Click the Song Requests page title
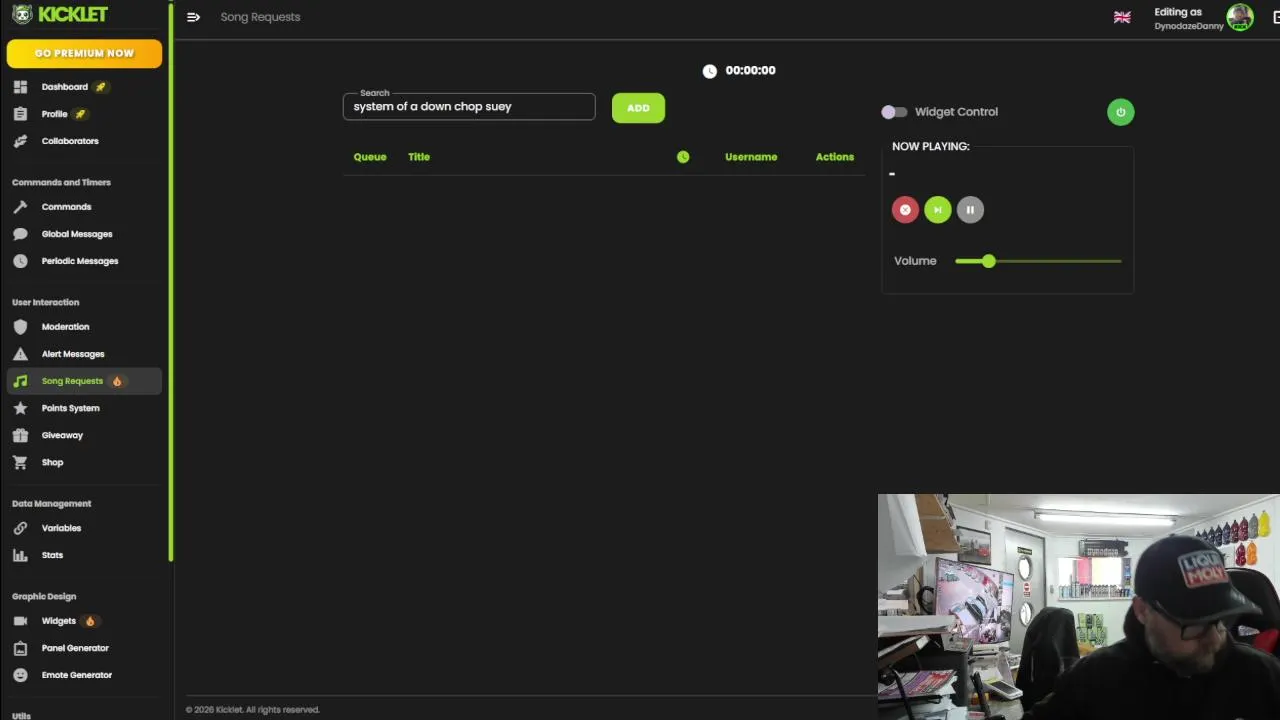Screen dimensions: 1280x720 coord(260,17)
